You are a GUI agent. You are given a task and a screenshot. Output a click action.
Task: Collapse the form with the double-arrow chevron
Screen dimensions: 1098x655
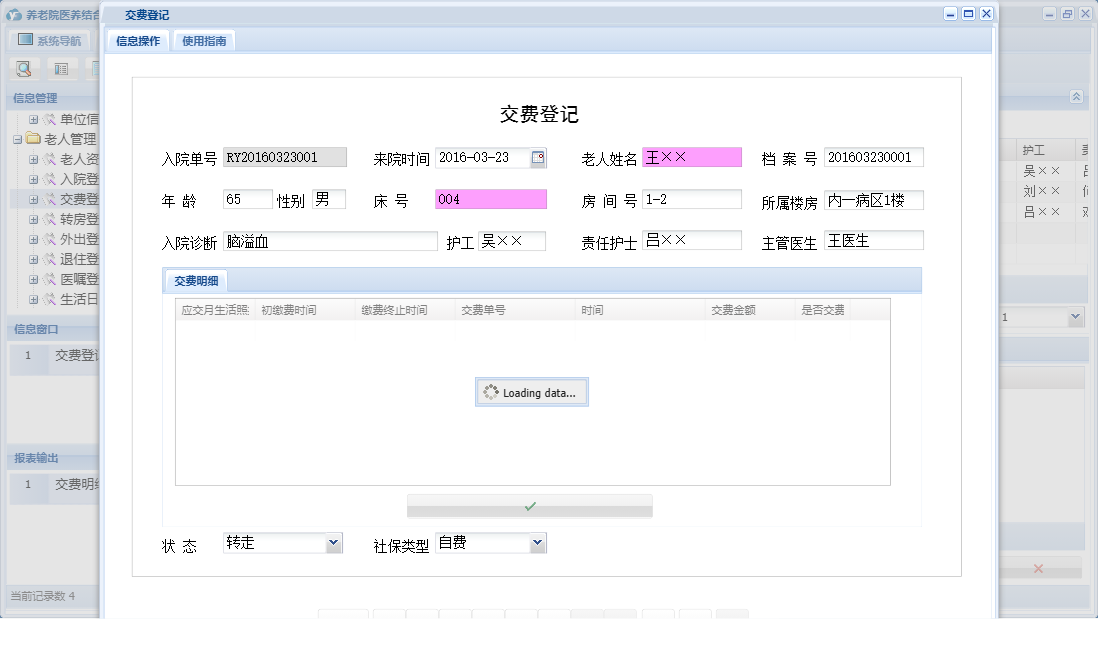point(1076,96)
